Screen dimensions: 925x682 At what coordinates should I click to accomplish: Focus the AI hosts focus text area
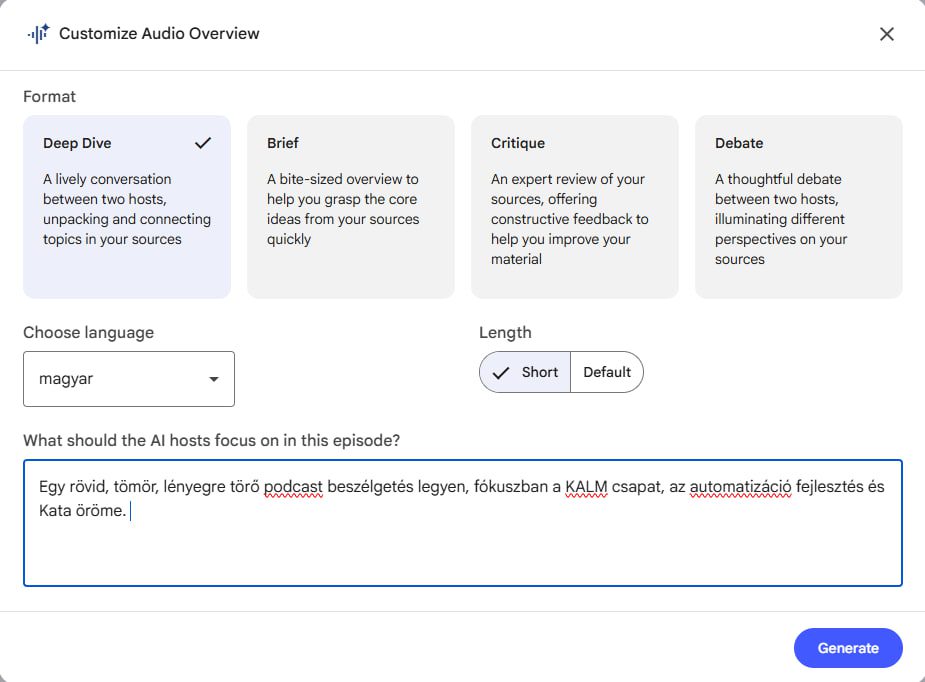point(462,550)
